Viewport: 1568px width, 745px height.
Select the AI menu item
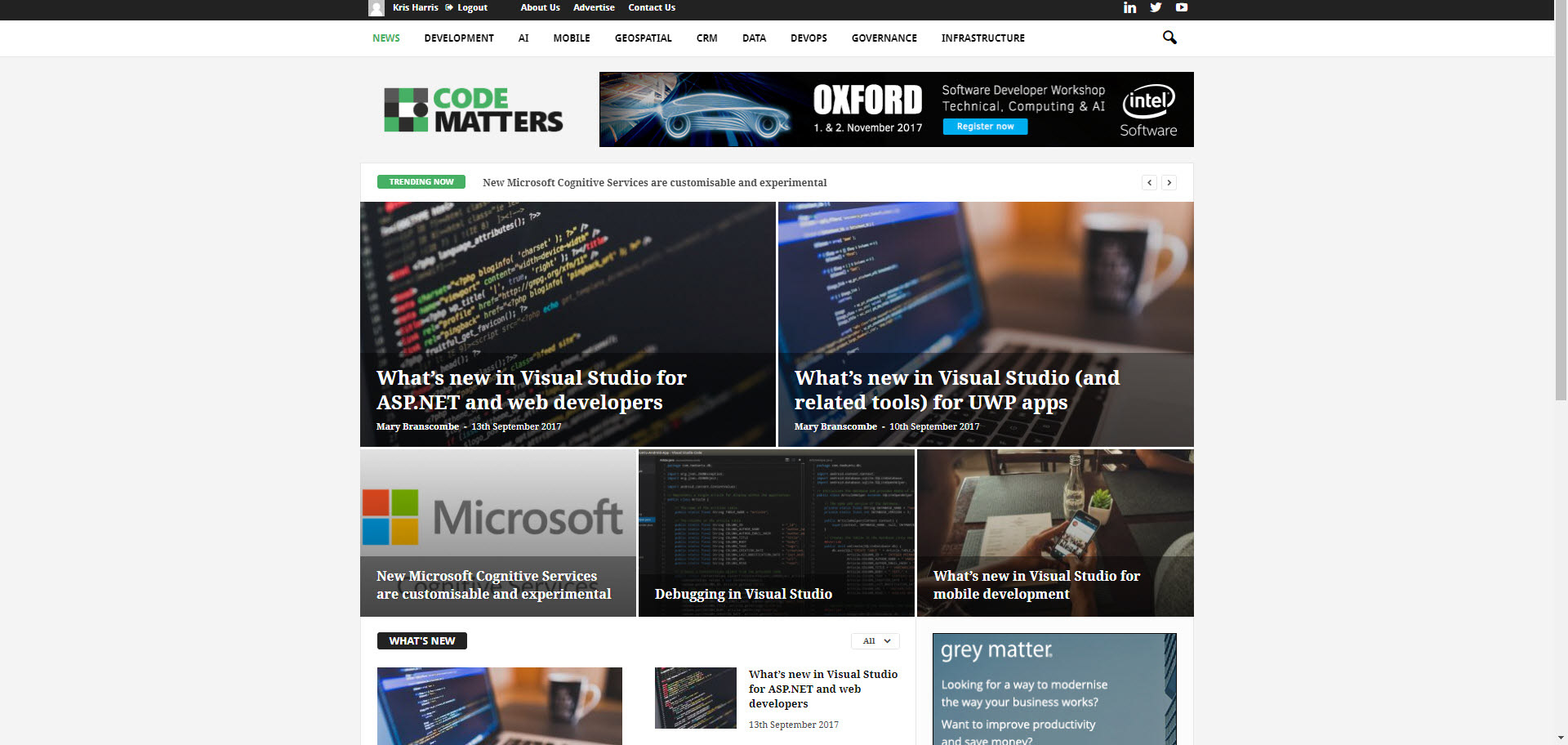coord(523,38)
